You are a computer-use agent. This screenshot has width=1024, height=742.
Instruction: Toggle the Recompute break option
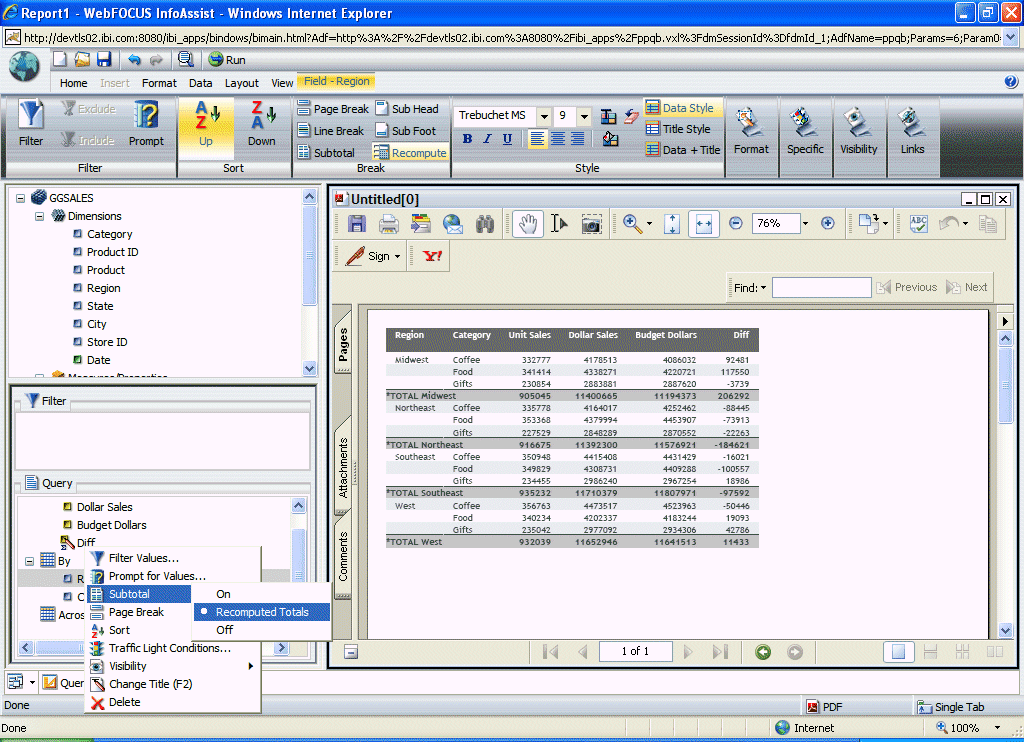(x=410, y=153)
